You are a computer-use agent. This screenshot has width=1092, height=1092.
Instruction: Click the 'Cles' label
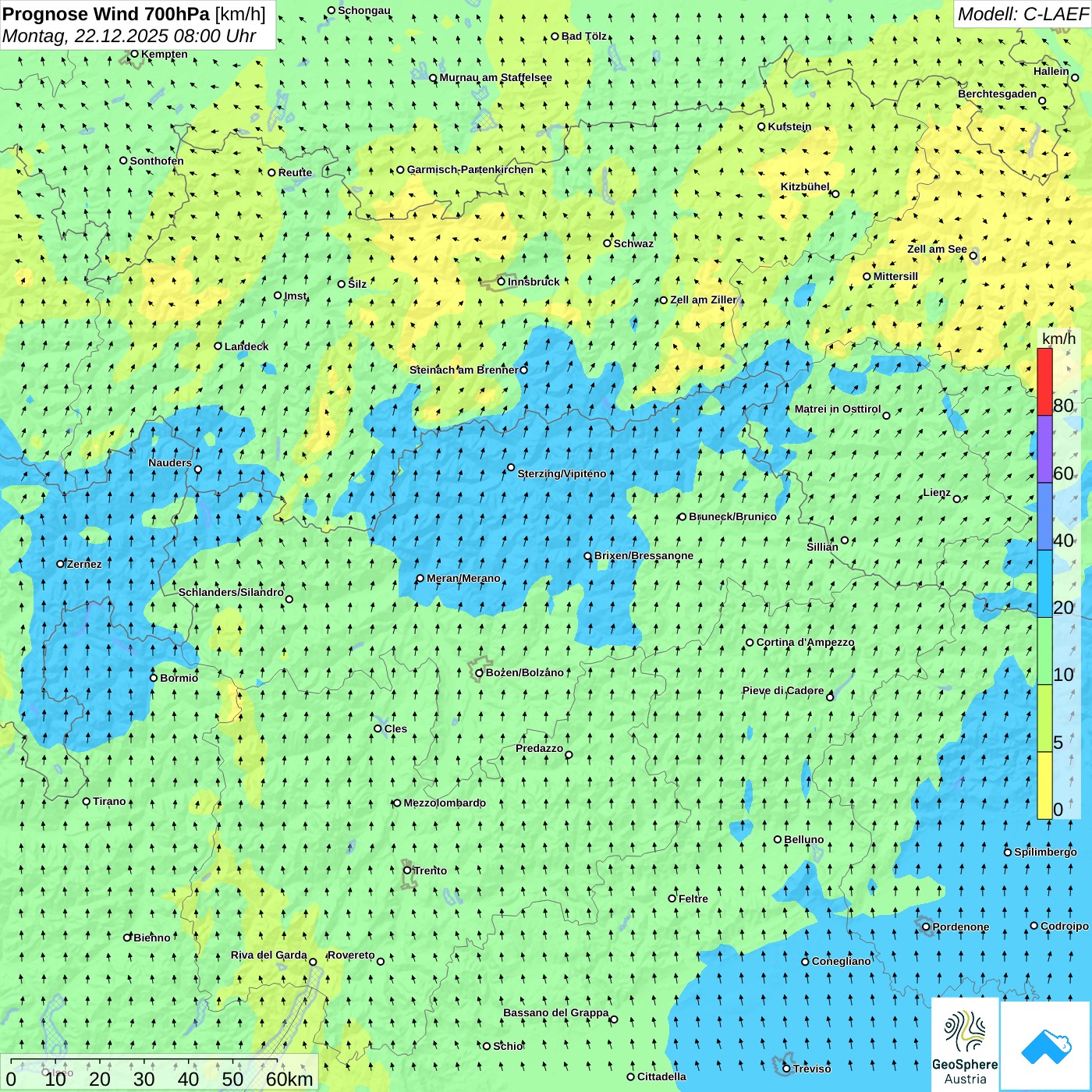click(395, 729)
